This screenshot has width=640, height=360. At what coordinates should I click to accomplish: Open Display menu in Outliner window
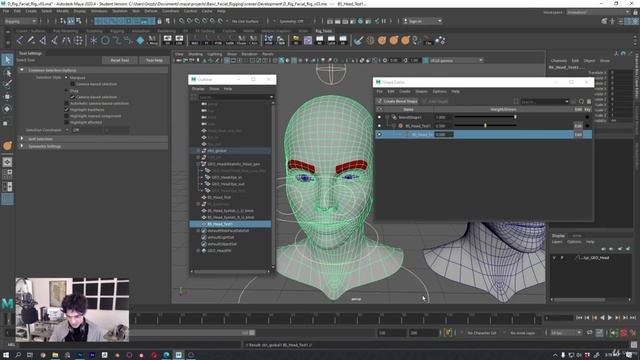pos(198,89)
